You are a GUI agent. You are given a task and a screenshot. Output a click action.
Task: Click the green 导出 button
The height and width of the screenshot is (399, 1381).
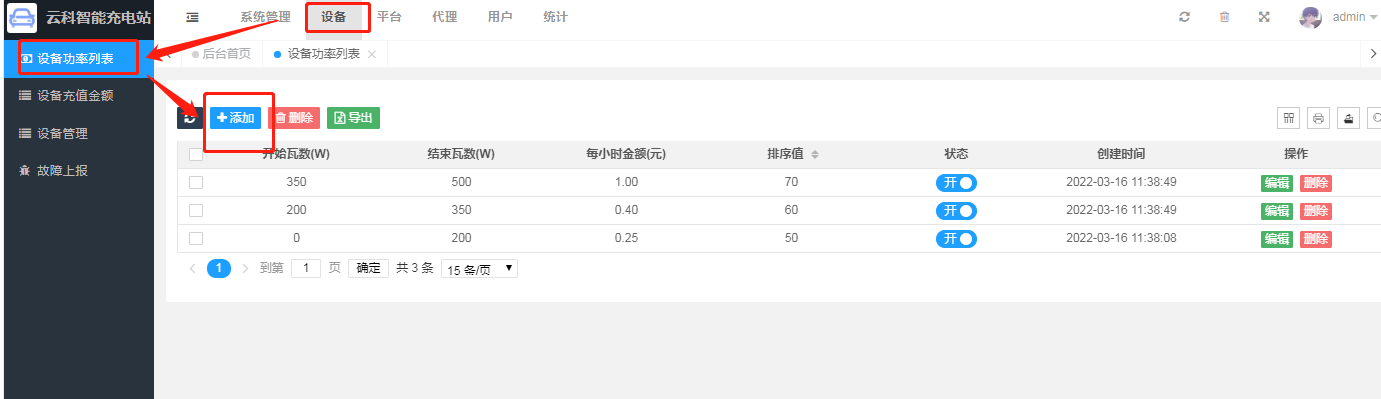point(353,118)
